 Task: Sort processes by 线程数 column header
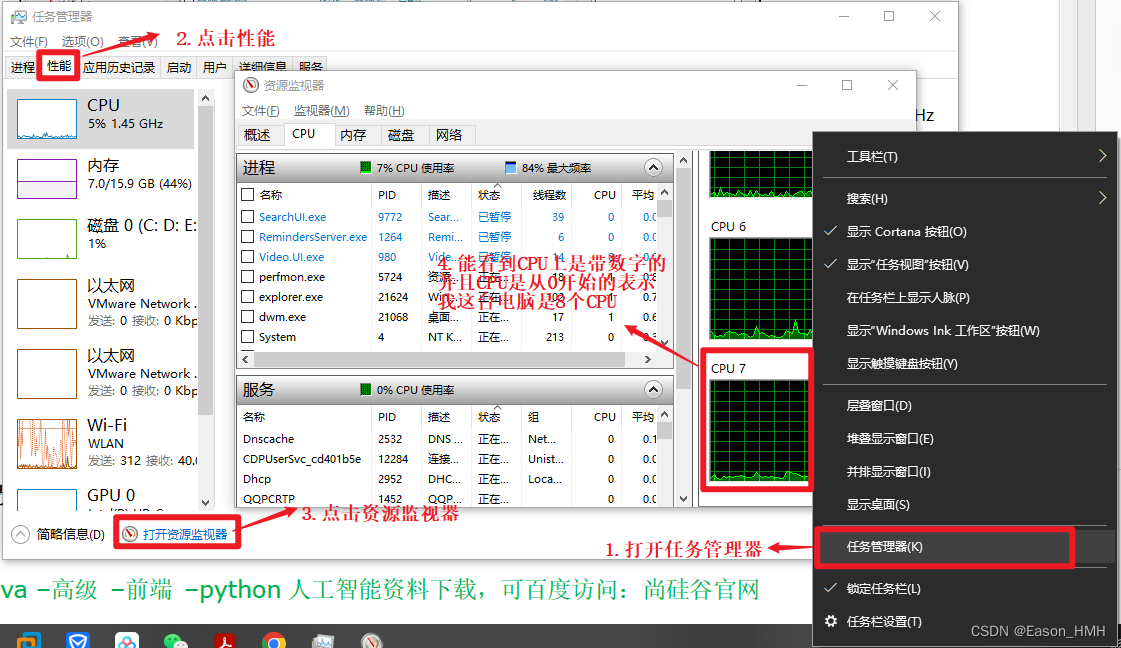coord(549,195)
